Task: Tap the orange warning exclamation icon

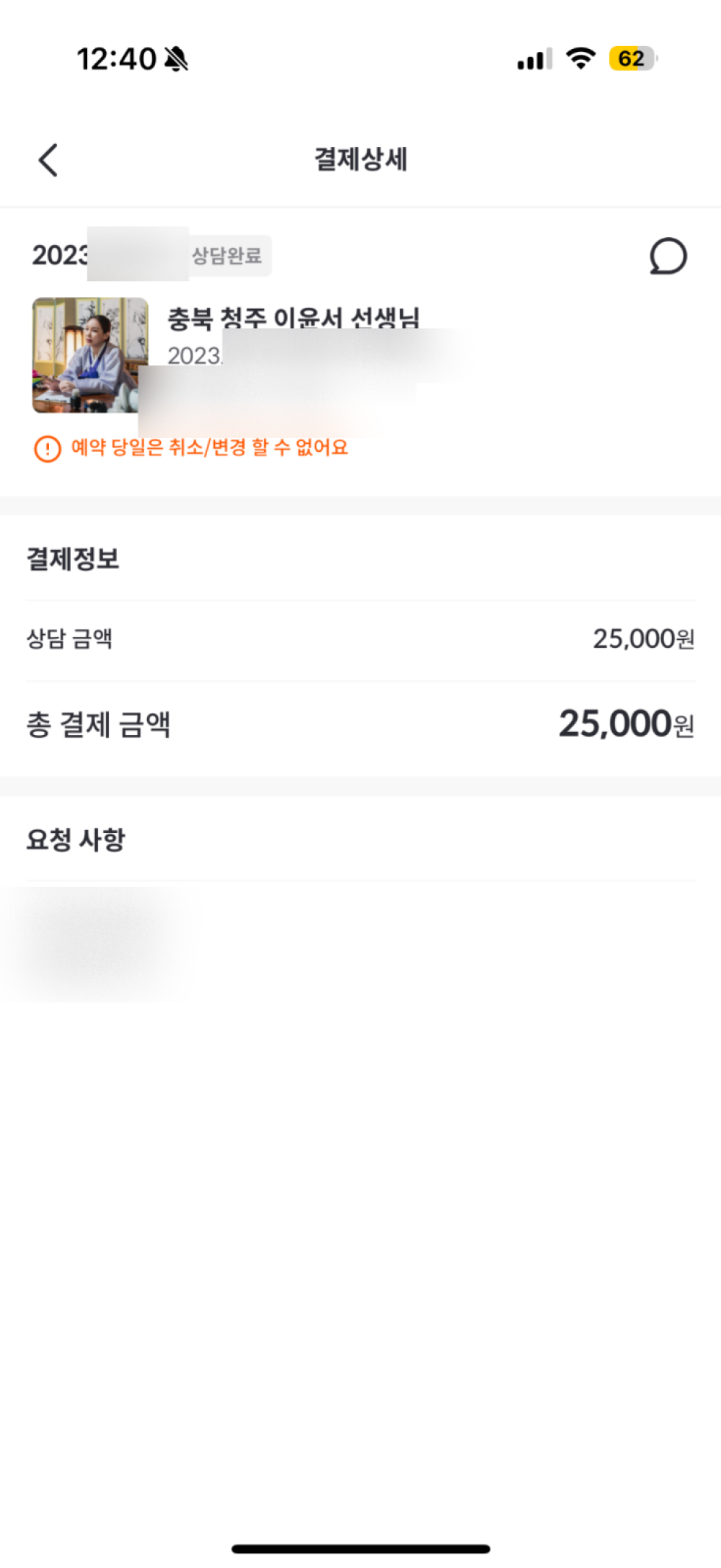Action: (x=48, y=449)
